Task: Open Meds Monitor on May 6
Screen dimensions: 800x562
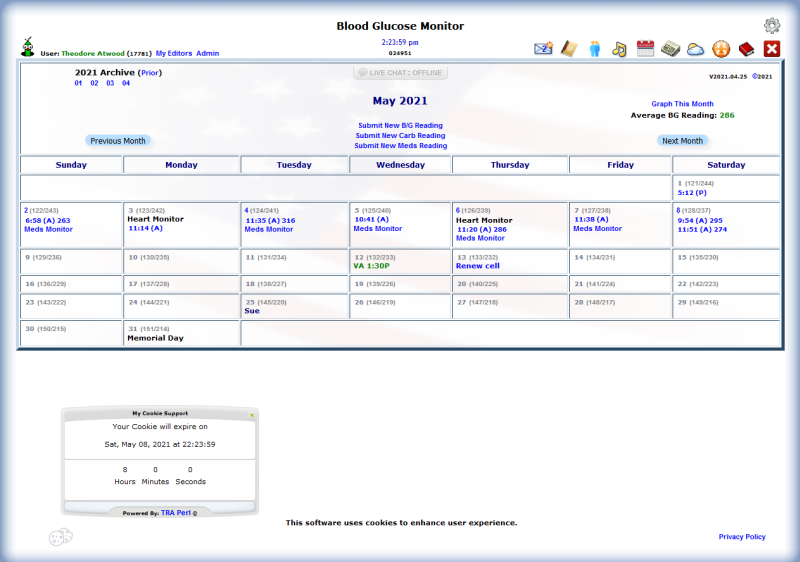Action: (x=481, y=238)
